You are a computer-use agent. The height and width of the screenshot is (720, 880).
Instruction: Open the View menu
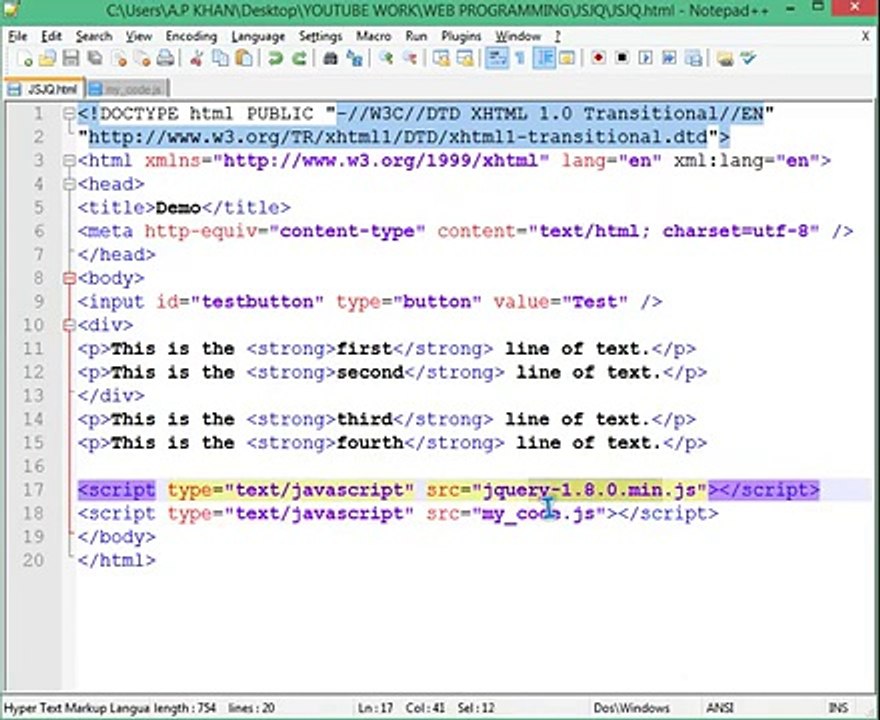(x=139, y=36)
